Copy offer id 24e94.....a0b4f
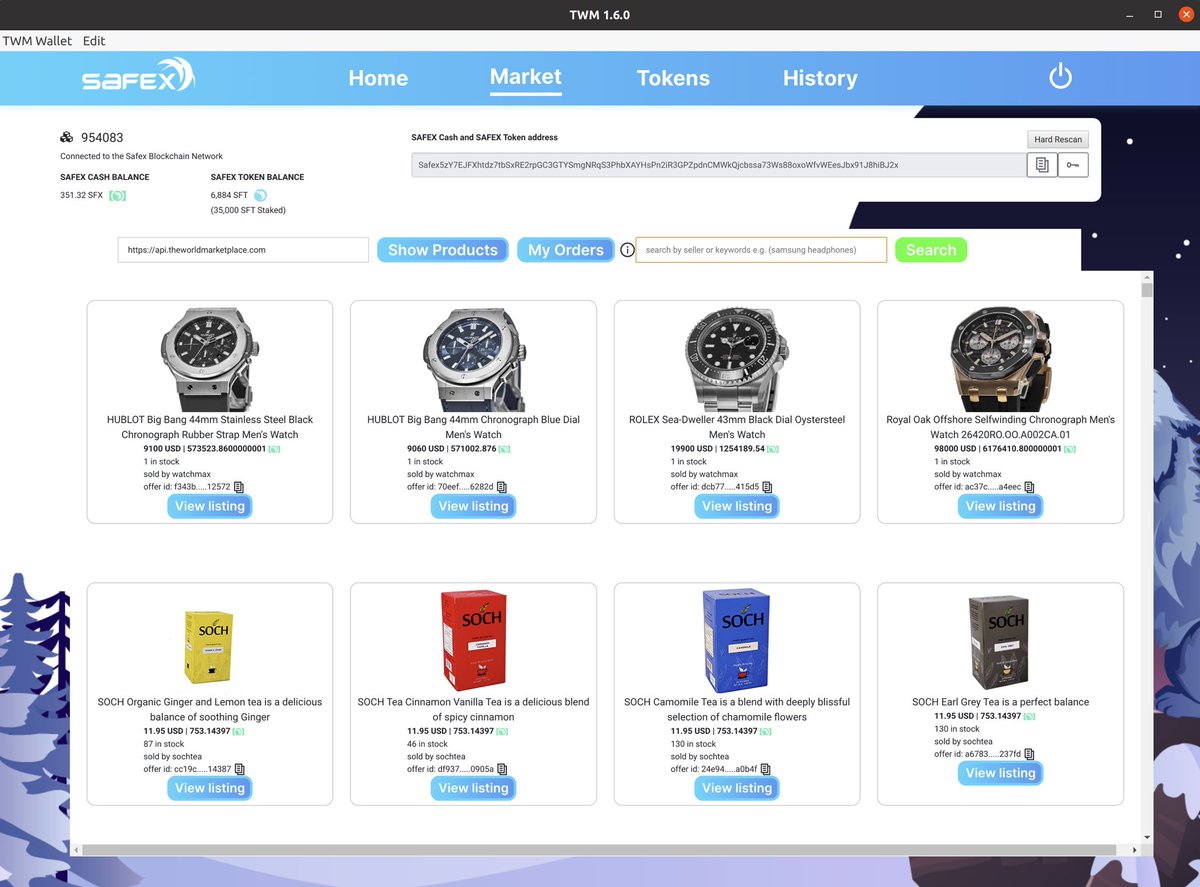This screenshot has width=1200, height=887. pyautogui.click(x=765, y=769)
